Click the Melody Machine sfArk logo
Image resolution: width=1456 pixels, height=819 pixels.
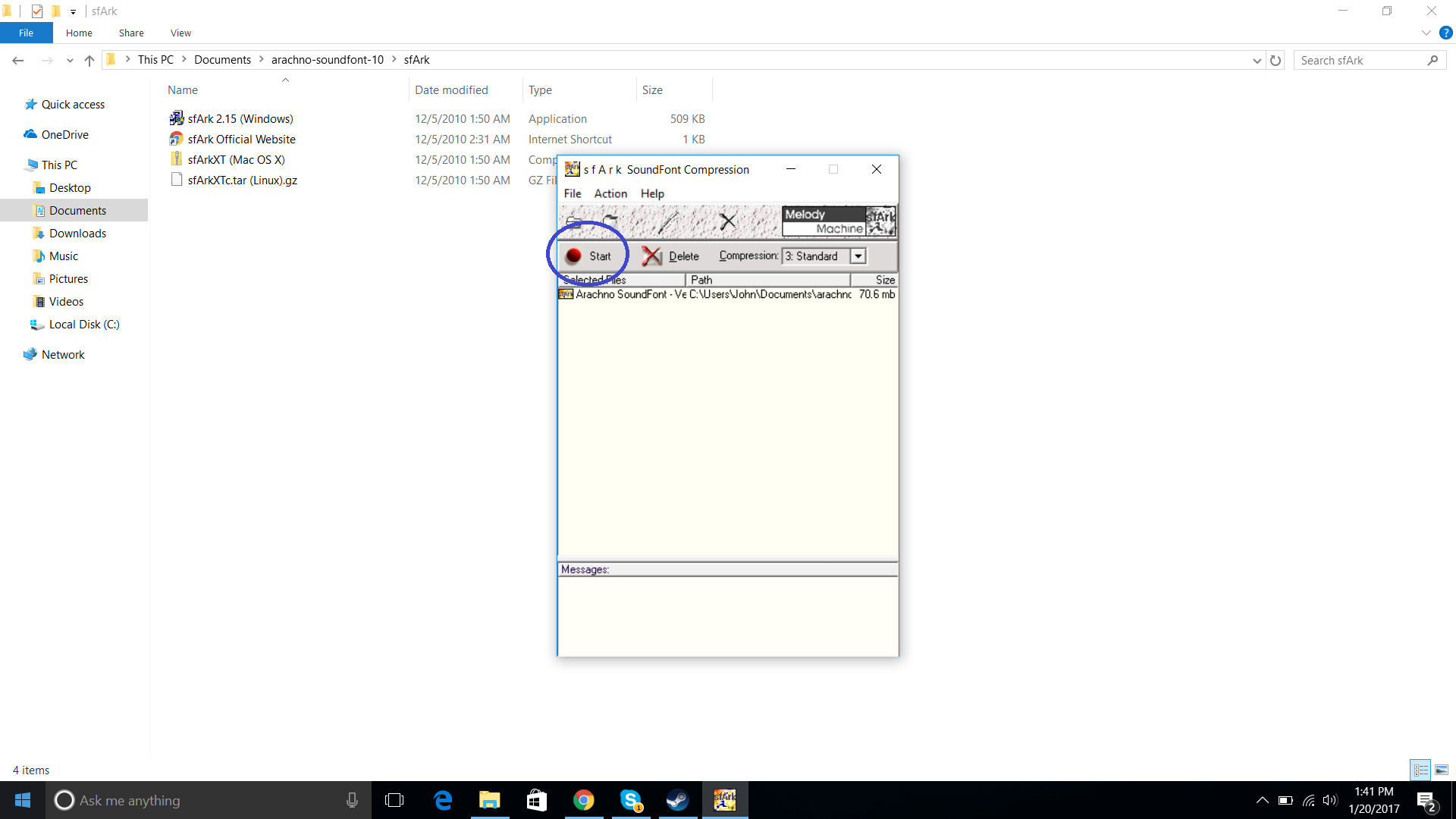coord(839,221)
